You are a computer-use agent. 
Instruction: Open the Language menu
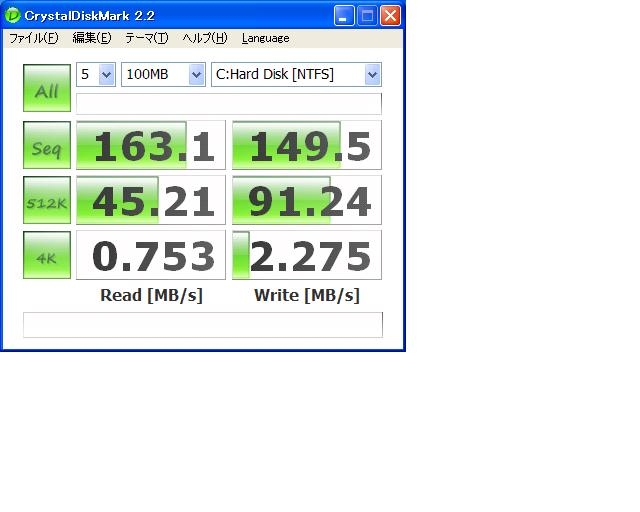tap(266, 38)
